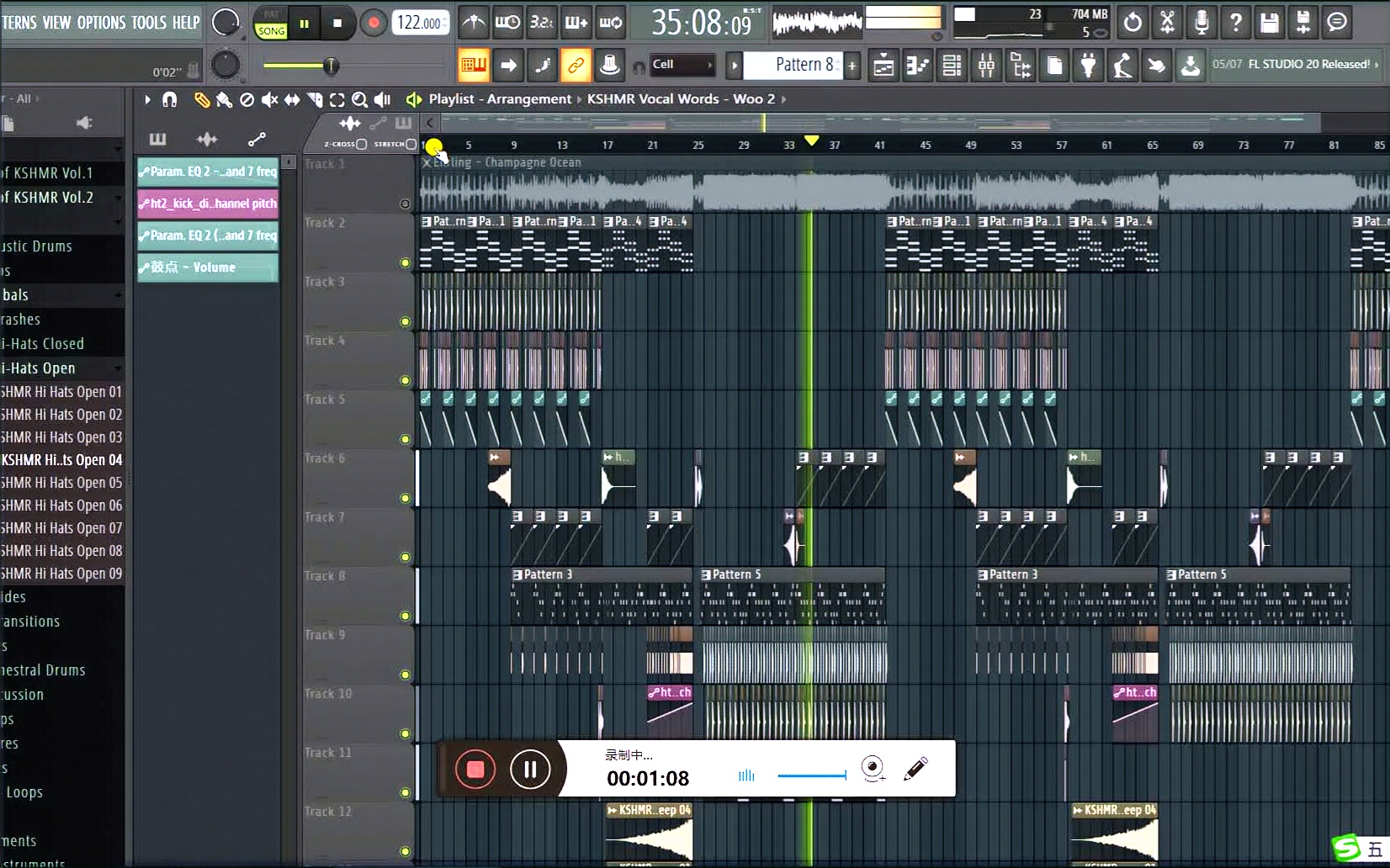Mute Track 8 using its green dot
This screenshot has width=1390, height=868.
(405, 617)
